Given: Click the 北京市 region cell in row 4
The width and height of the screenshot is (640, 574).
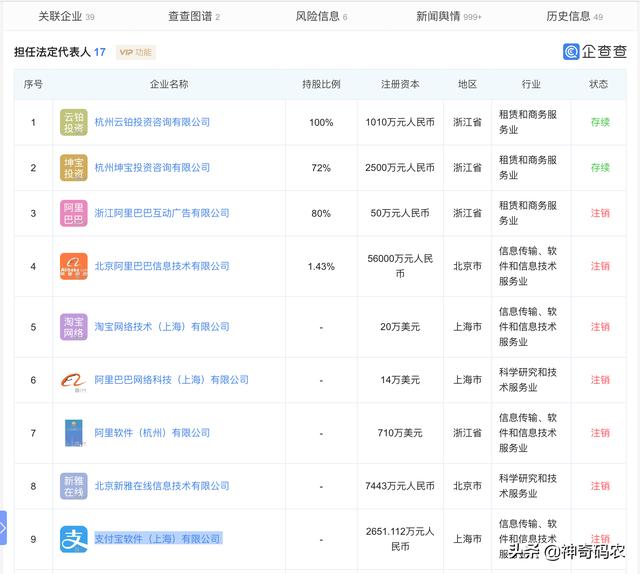Looking at the screenshot, I should tap(467, 266).
